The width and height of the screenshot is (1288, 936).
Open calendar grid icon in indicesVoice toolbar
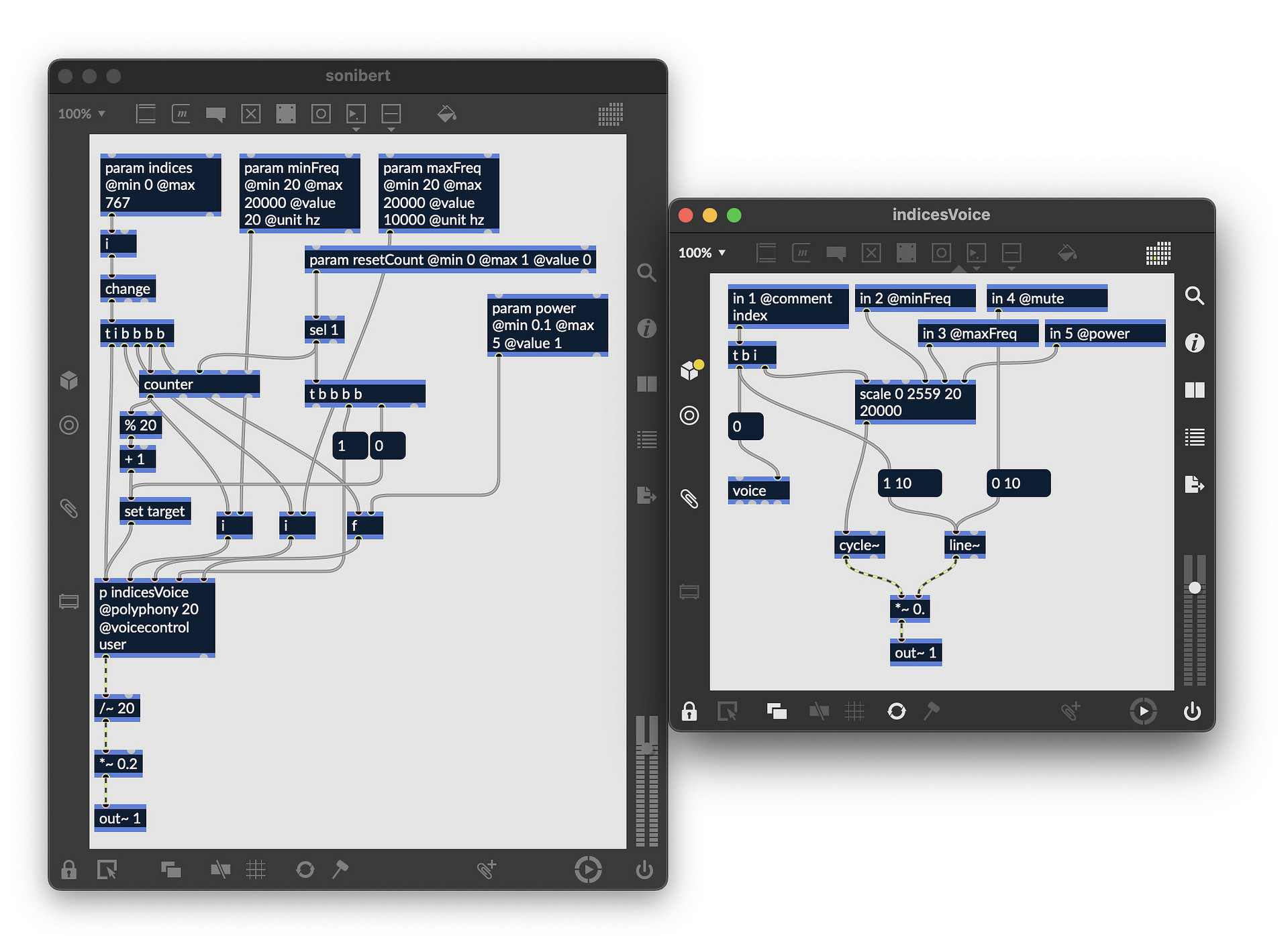1158,254
